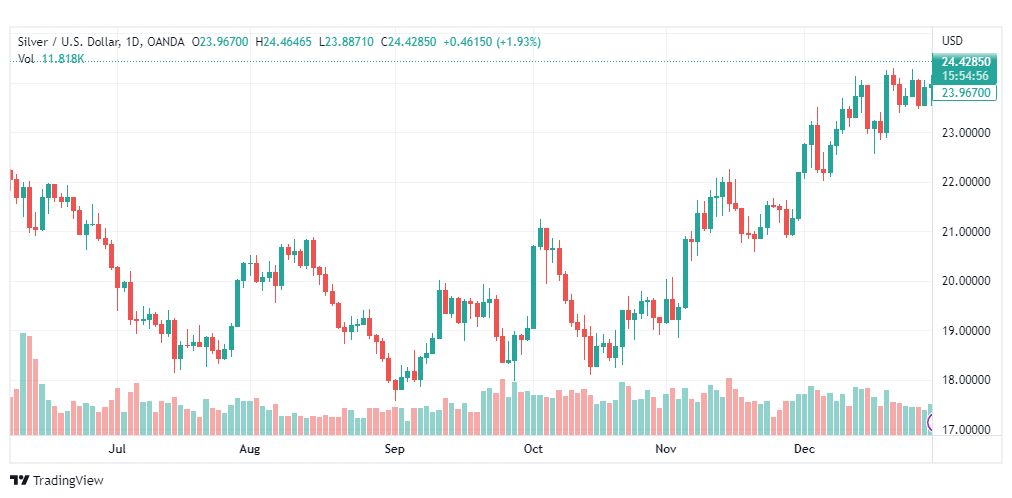Open the USD currency selector

point(952,41)
